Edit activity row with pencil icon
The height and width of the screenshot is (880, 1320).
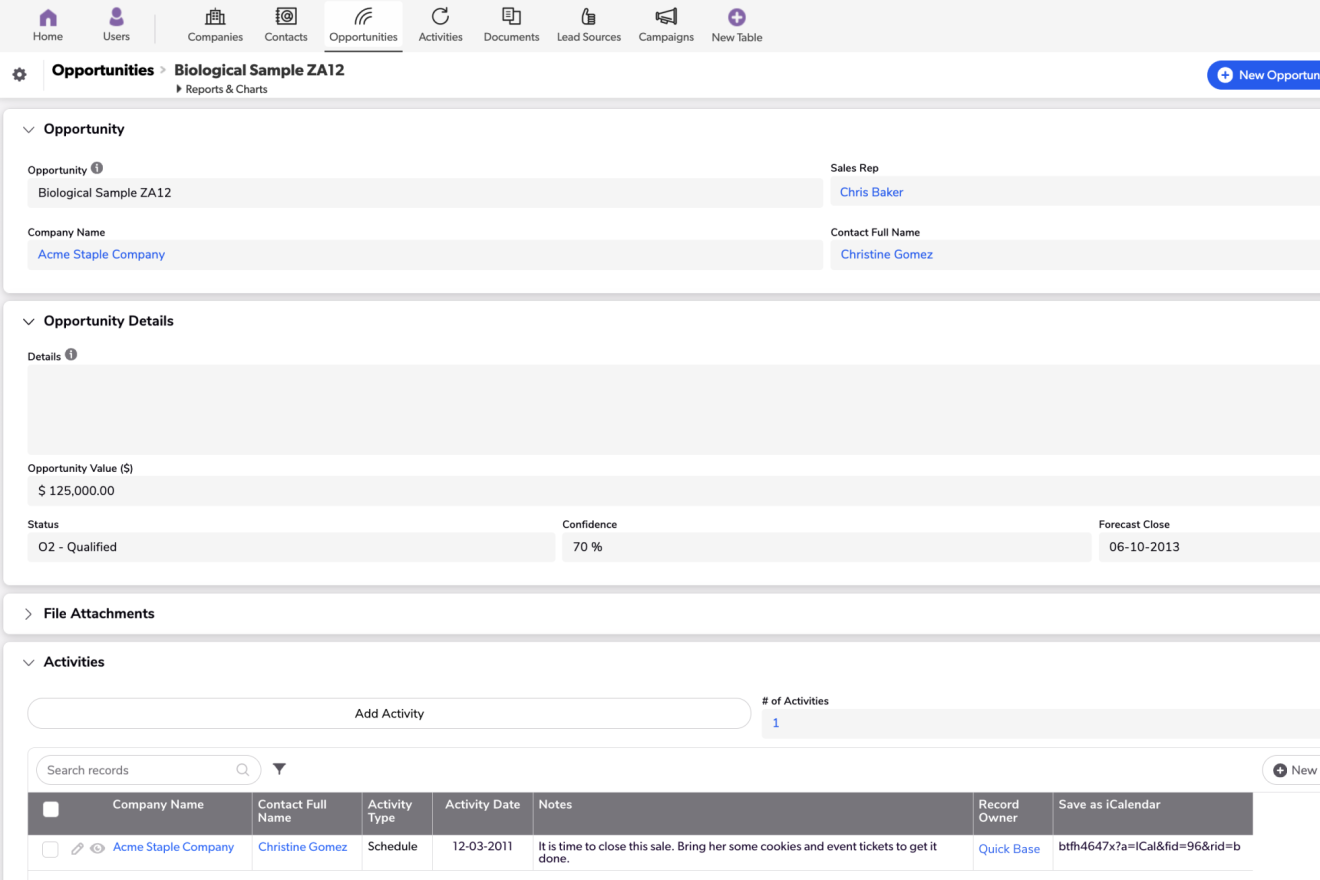pyautogui.click(x=77, y=849)
